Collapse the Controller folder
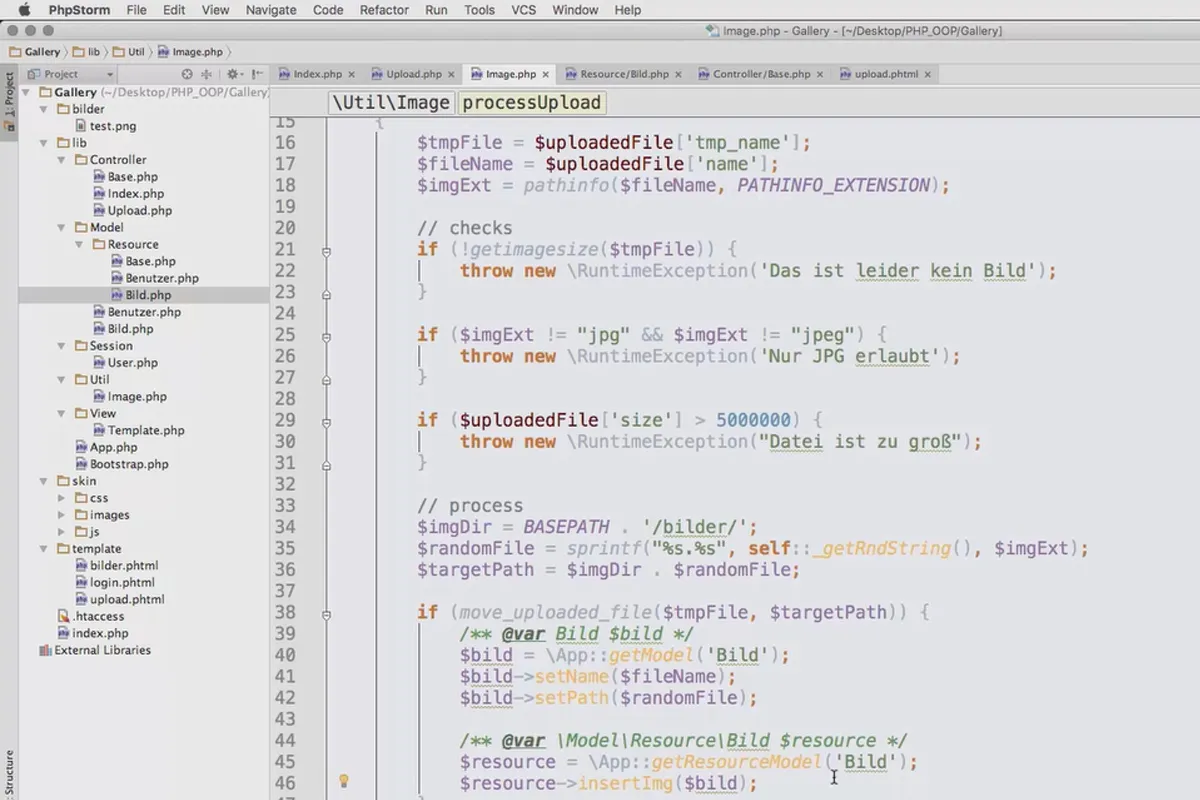This screenshot has height=800, width=1200. click(63, 160)
